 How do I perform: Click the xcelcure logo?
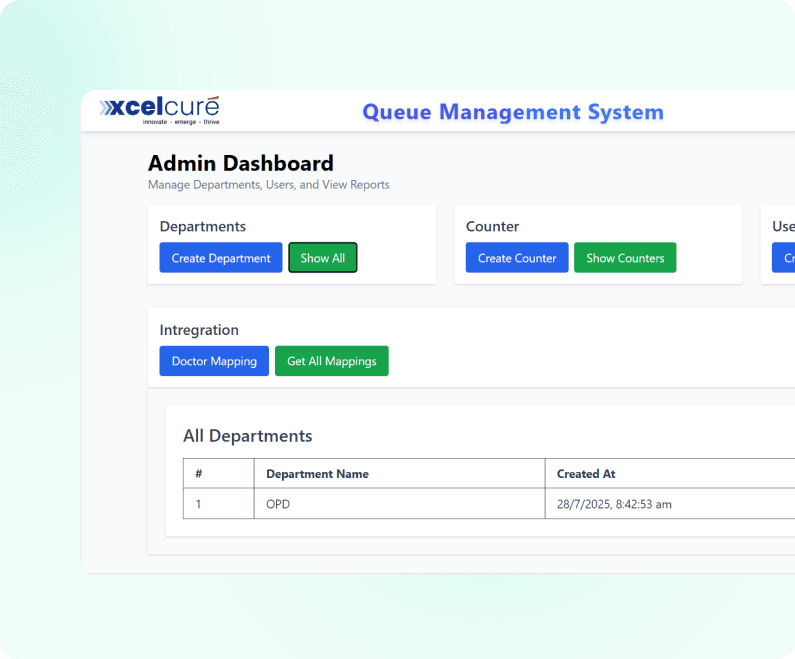pyautogui.click(x=159, y=111)
